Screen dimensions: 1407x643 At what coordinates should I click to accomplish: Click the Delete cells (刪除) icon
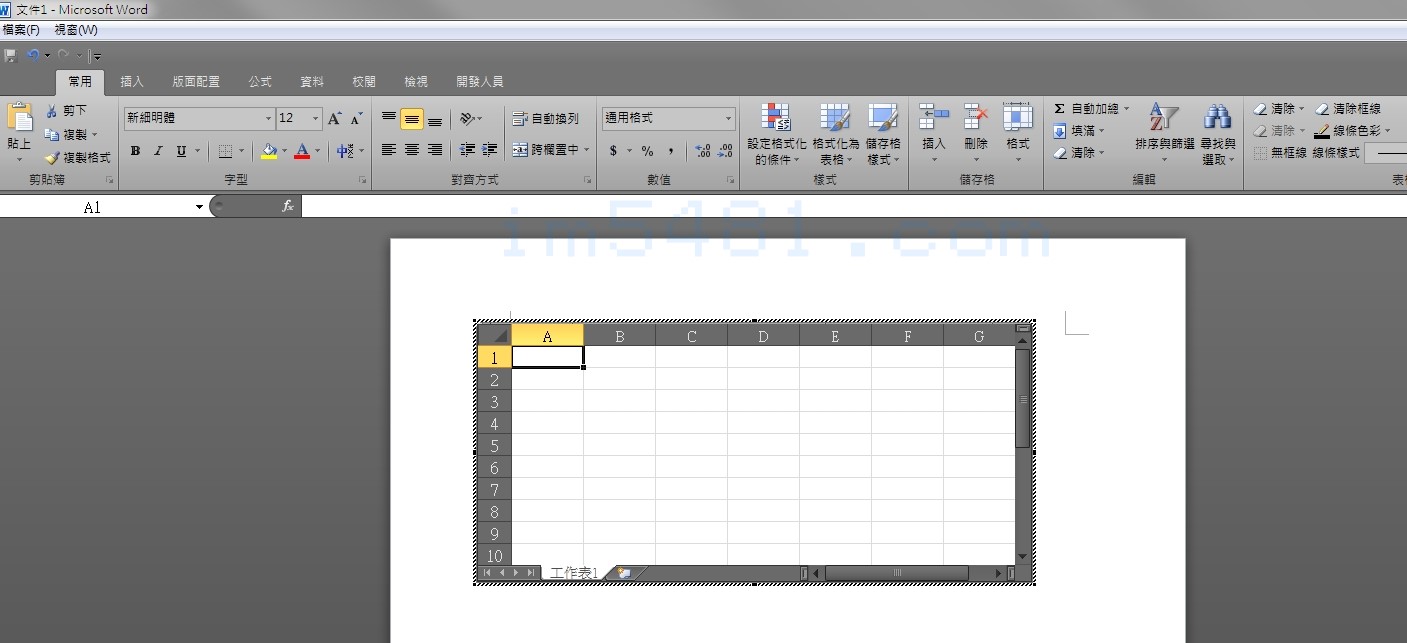click(x=976, y=118)
